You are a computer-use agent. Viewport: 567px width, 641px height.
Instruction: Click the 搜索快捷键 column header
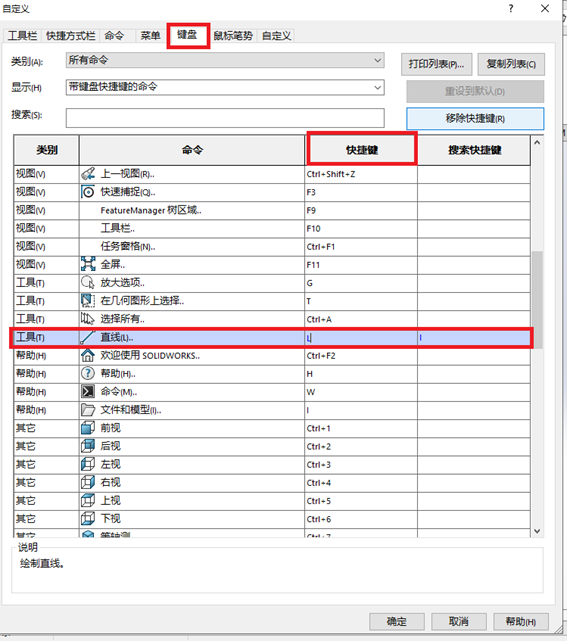[x=474, y=150]
